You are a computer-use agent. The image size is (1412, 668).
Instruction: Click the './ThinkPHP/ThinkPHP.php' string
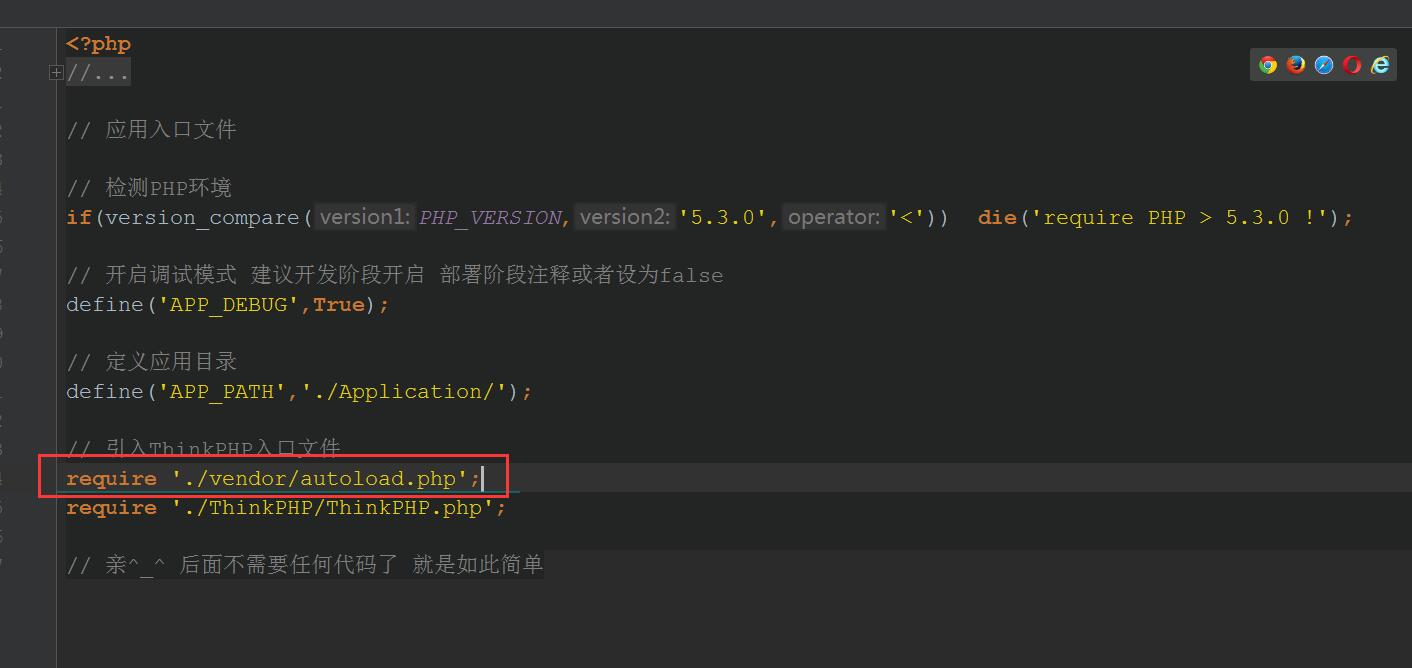pyautogui.click(x=334, y=508)
